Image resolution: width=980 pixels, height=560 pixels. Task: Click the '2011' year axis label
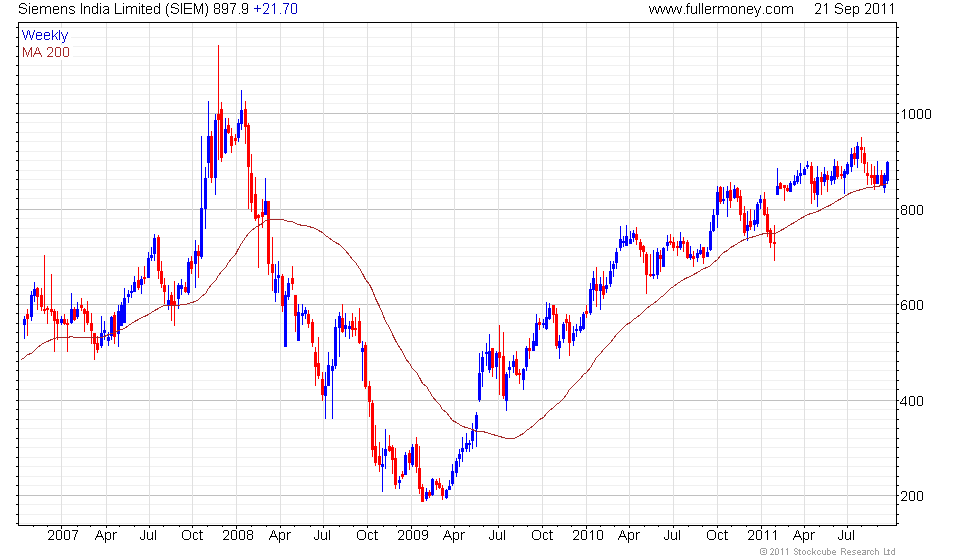coord(762,536)
